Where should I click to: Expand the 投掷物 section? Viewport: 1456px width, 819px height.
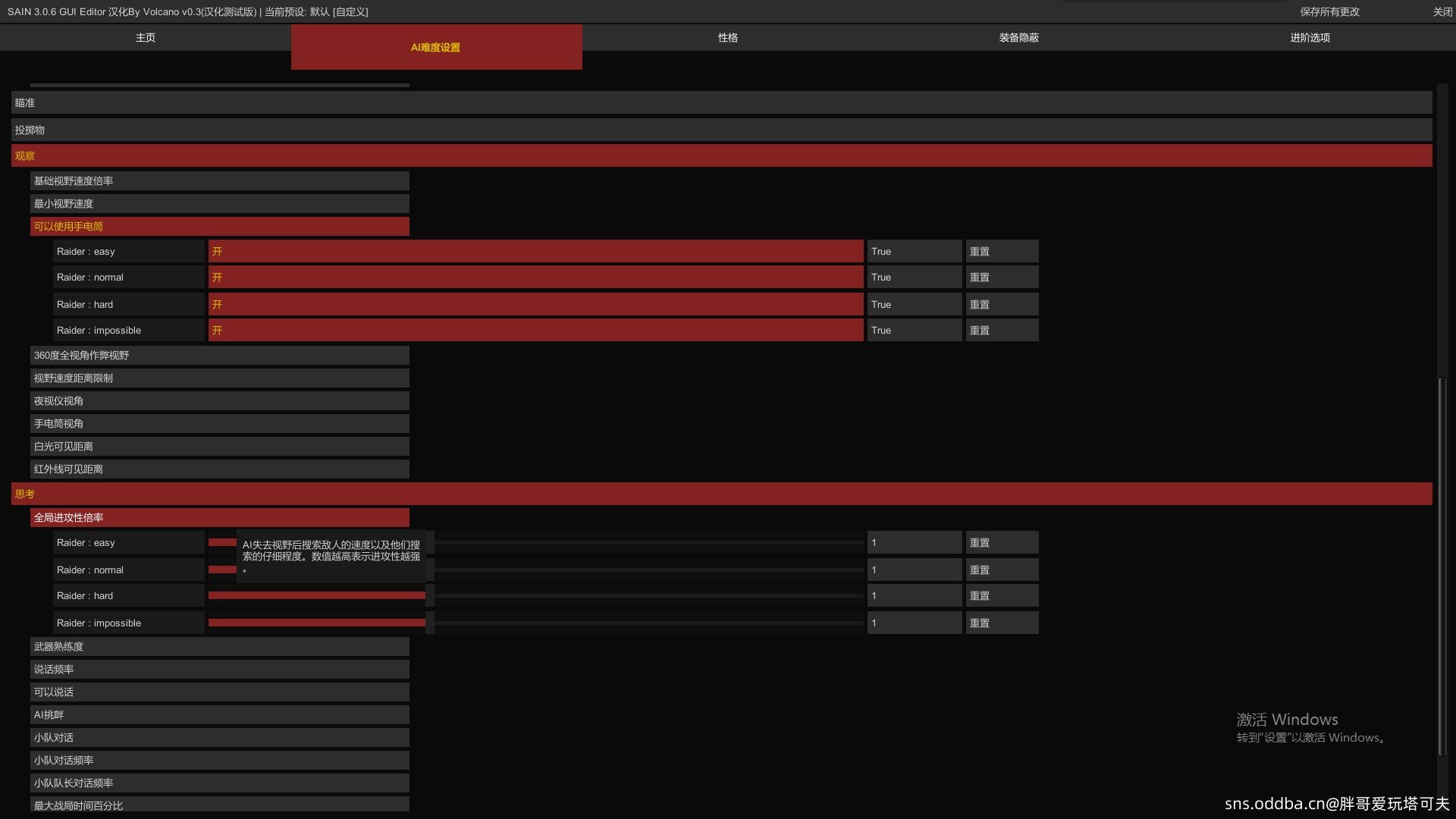pyautogui.click(x=720, y=130)
